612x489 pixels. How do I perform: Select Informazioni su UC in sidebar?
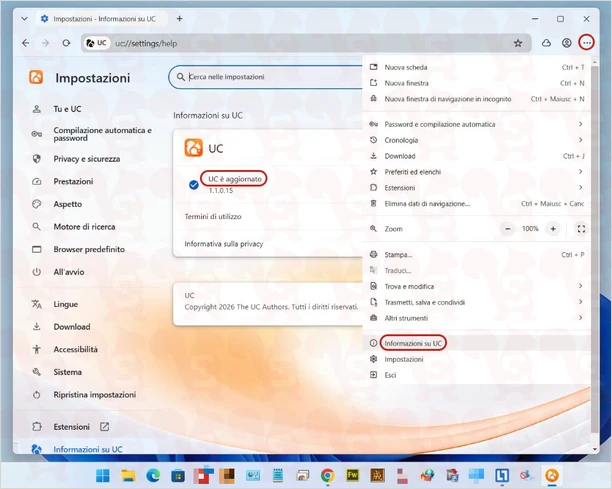pyautogui.click(x=88, y=449)
